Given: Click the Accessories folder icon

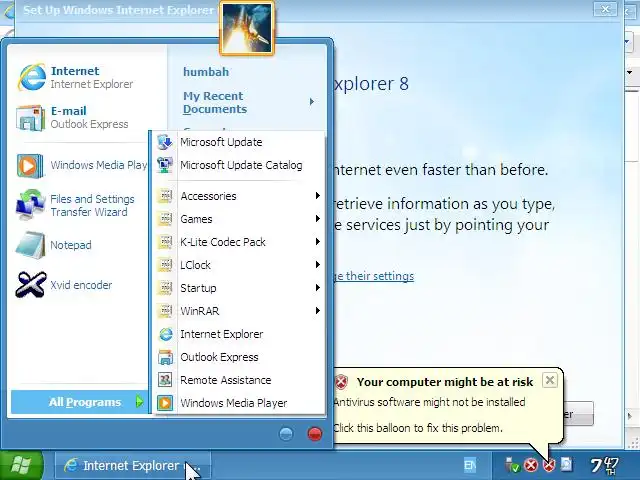Looking at the screenshot, I should [165, 196].
